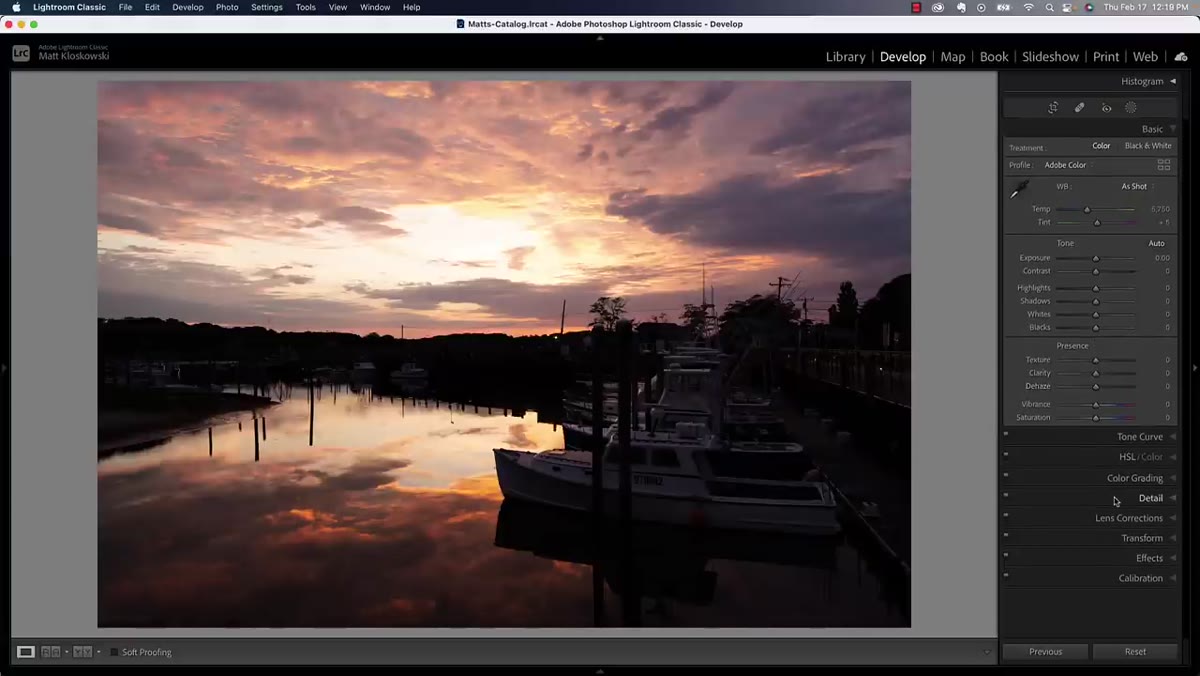Screen dimensions: 1200x676
Task: Pick the White Balance Selector eyedropper
Action: coord(1019,189)
